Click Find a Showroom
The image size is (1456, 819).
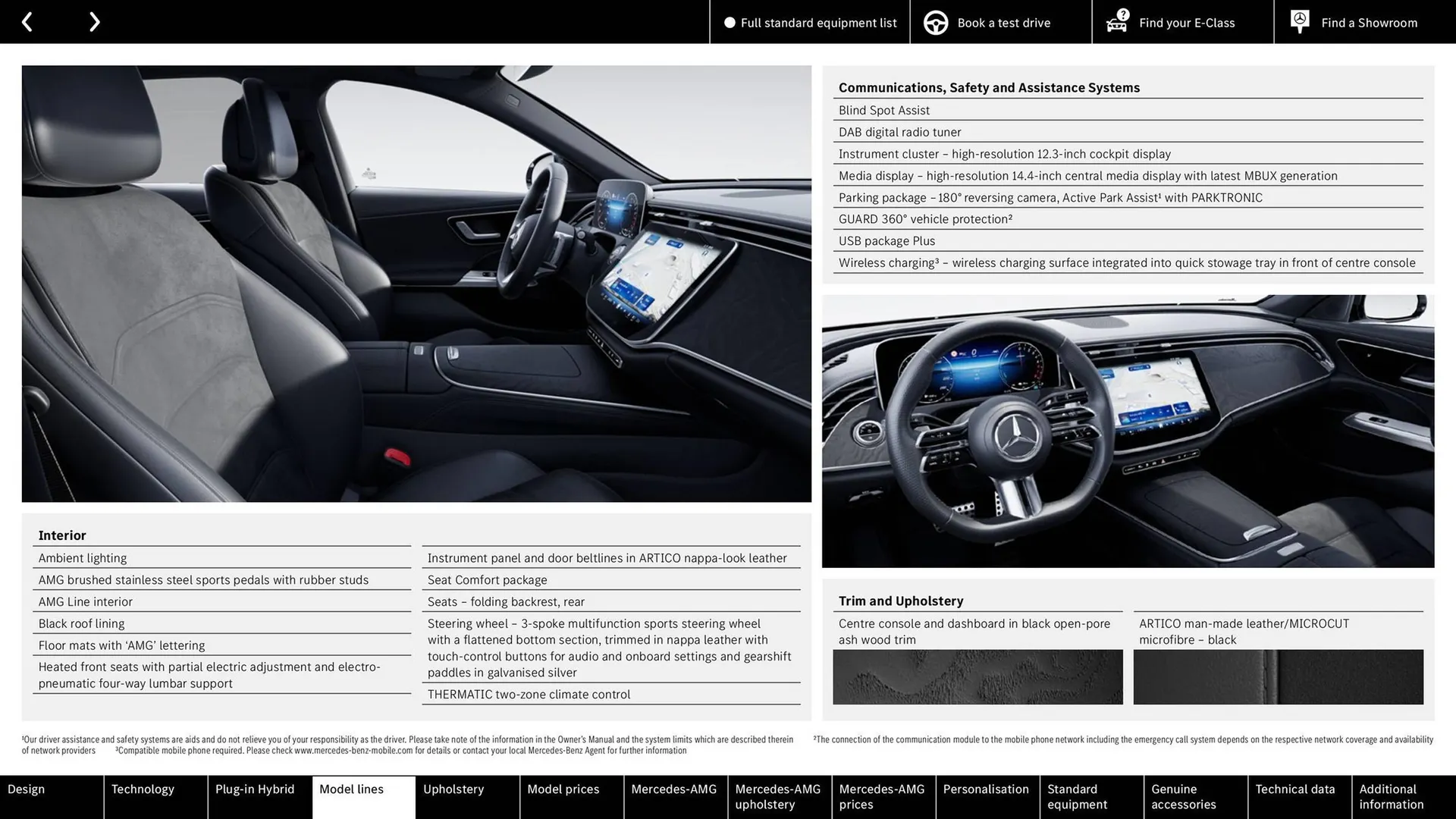[1369, 22]
